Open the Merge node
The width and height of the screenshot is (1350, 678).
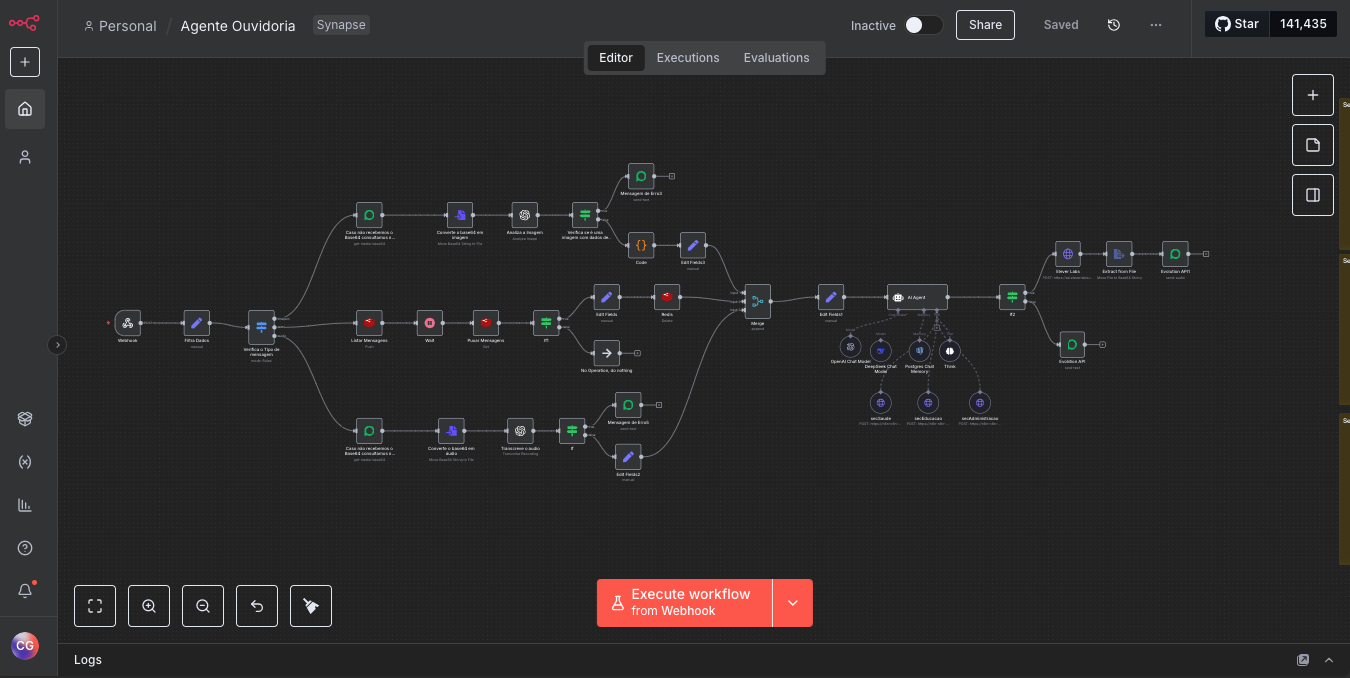[758, 299]
